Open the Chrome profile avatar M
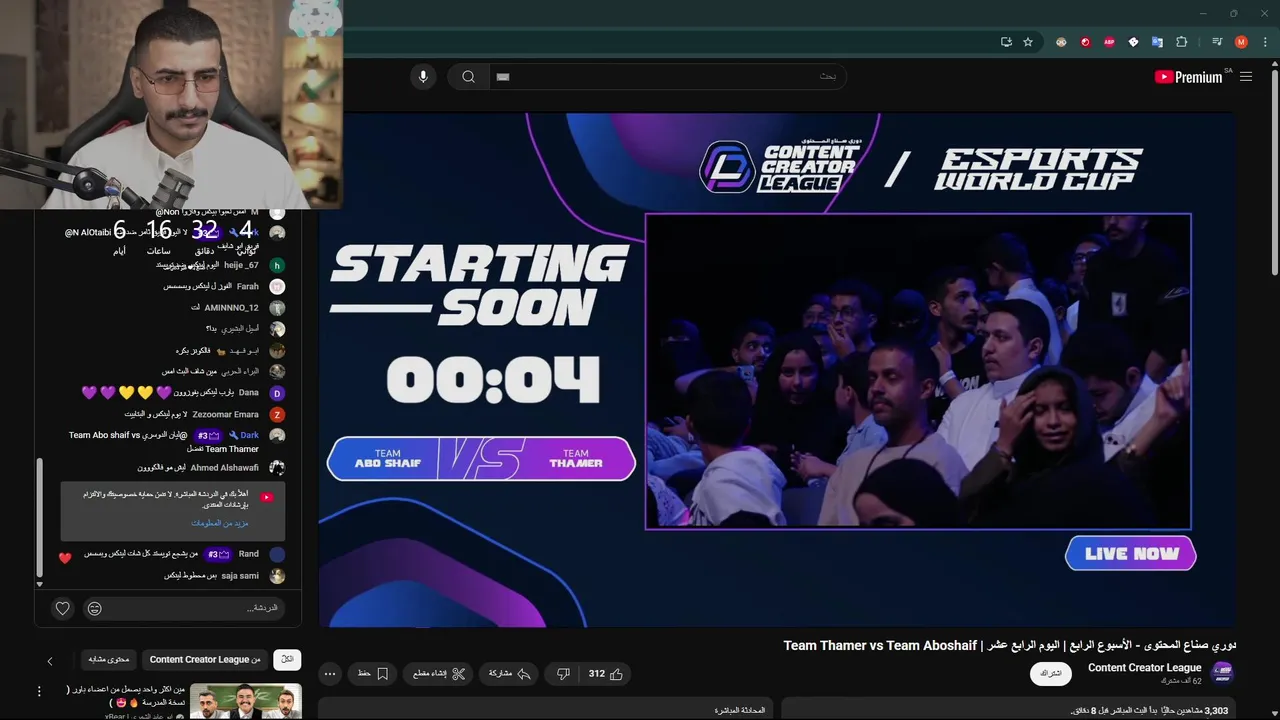The width and height of the screenshot is (1280, 720). point(1241,42)
